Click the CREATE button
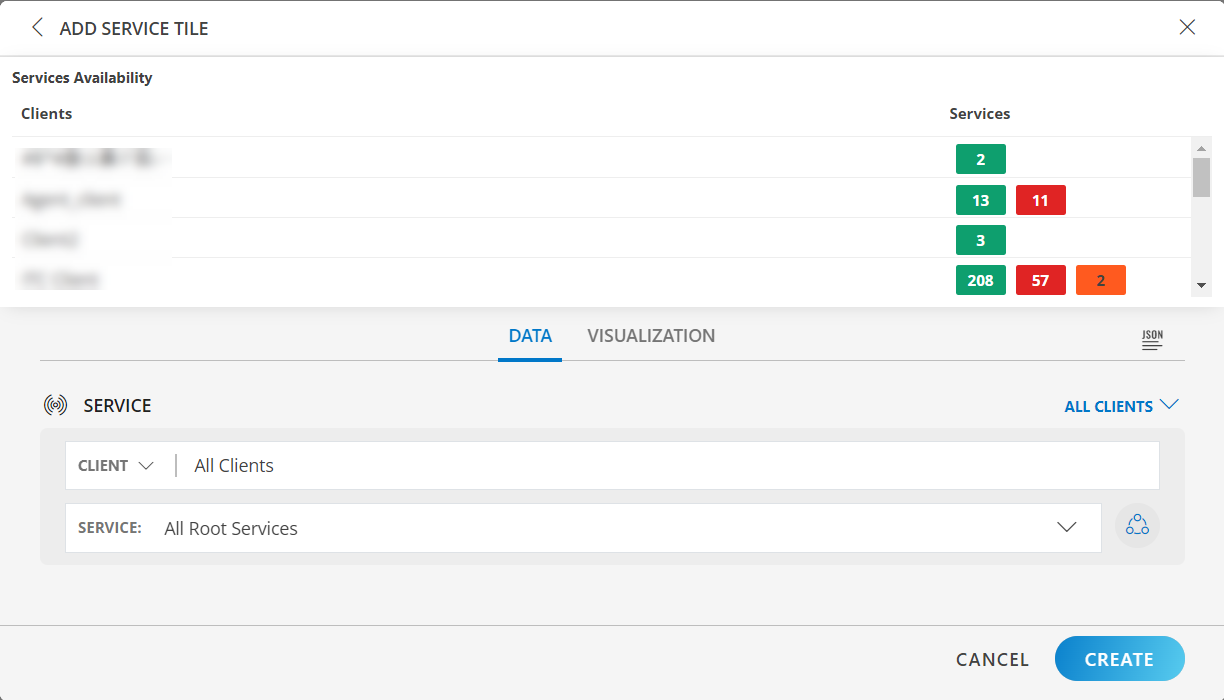This screenshot has height=700, width=1224. (x=1119, y=659)
